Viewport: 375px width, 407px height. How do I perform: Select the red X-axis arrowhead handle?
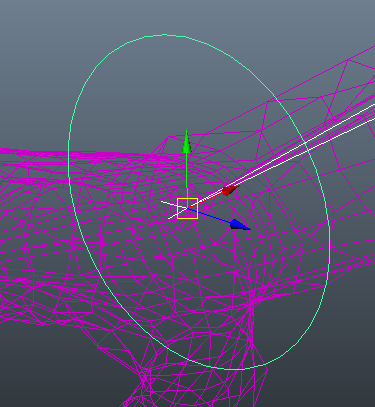[x=230, y=190]
